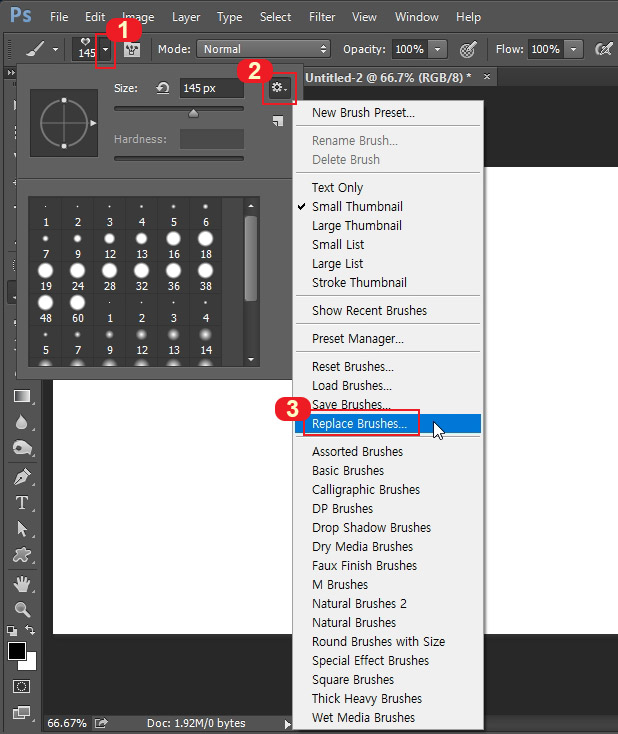Select checked Small Thumbnail option
Screen dimensions: 618x734
(x=388, y=206)
